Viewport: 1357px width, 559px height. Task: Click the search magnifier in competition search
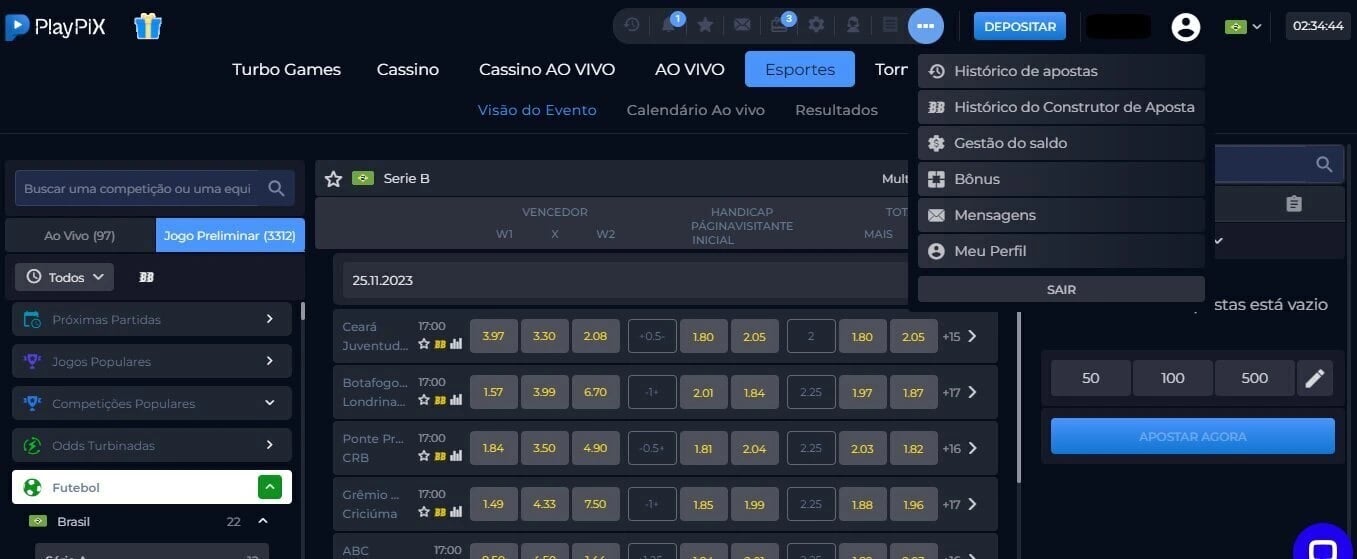coord(277,188)
